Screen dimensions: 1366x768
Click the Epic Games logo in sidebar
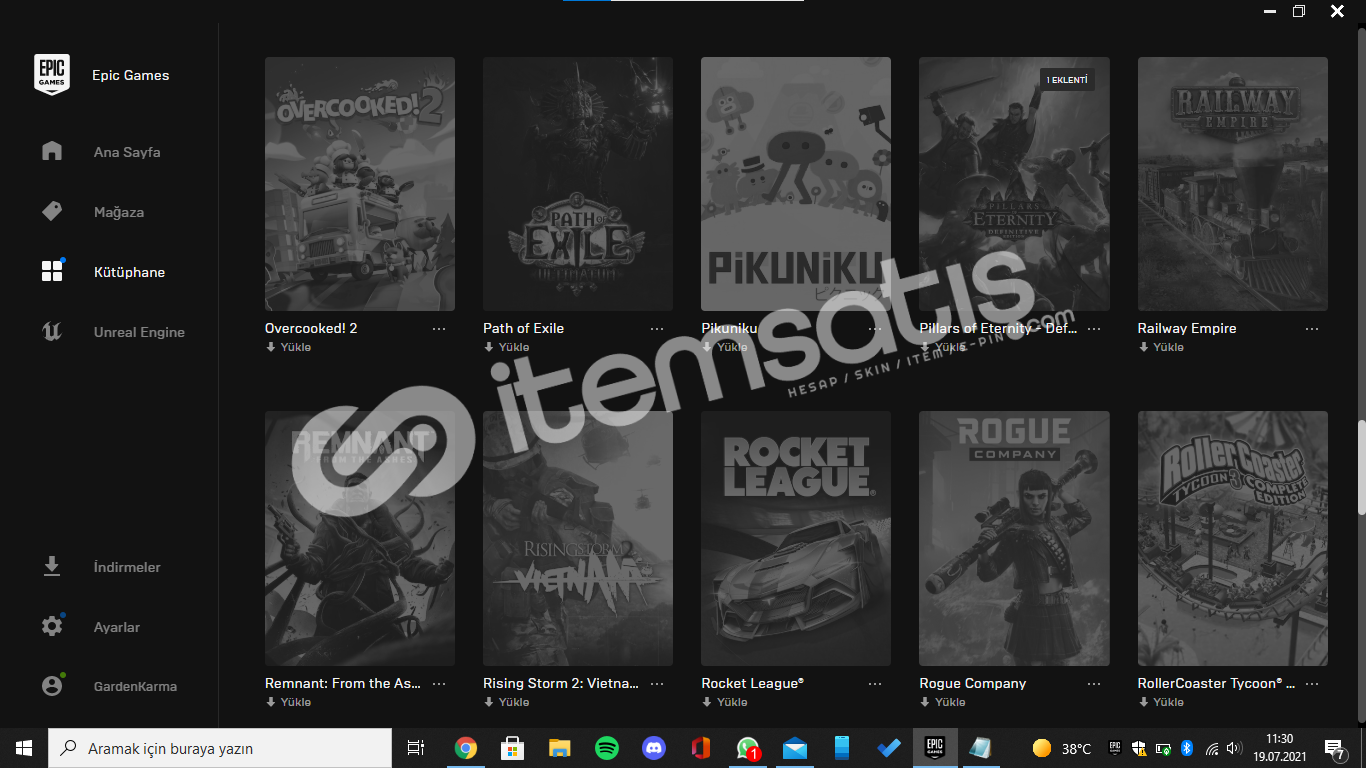pyautogui.click(x=52, y=75)
